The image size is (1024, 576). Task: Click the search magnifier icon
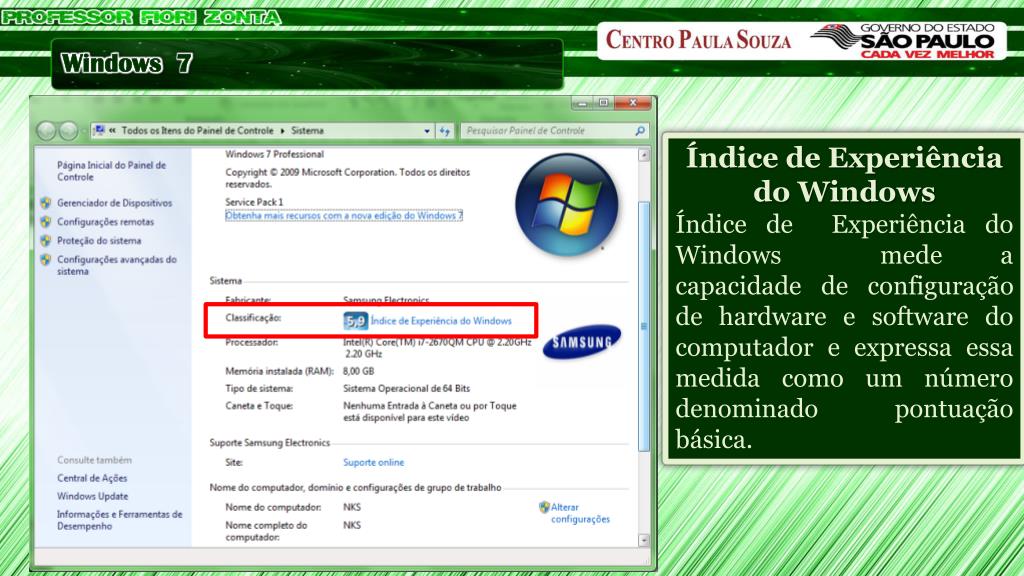(x=640, y=131)
